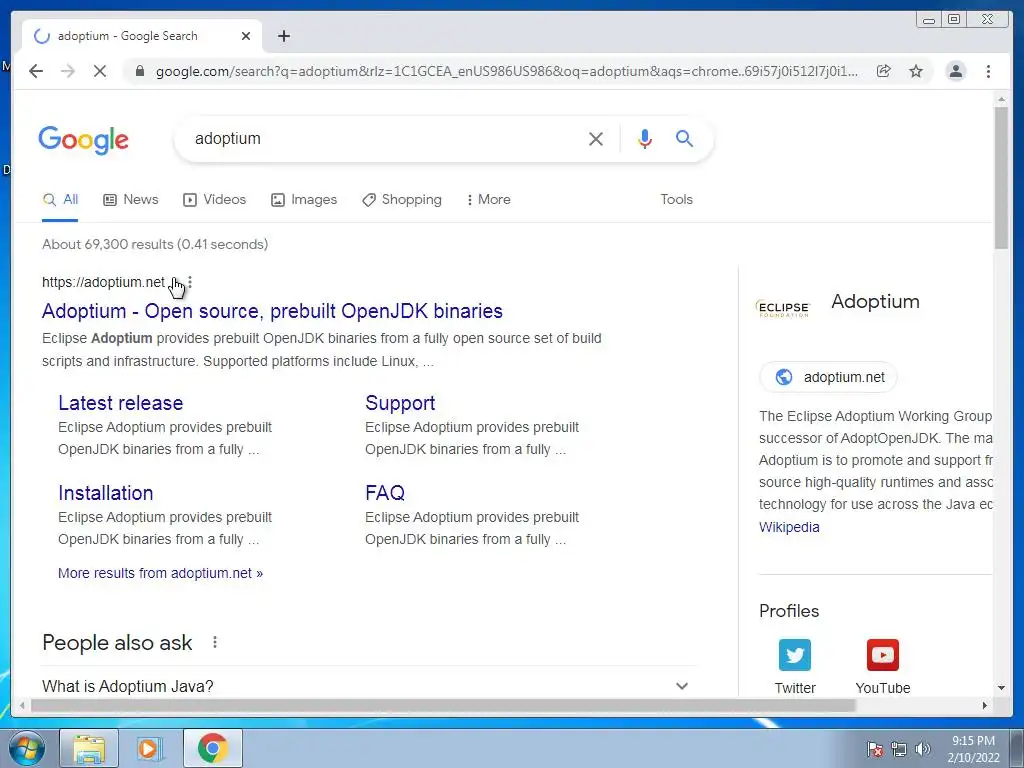The width and height of the screenshot is (1024, 768).
Task: Click the scroll down arrow
Action: 1001,688
